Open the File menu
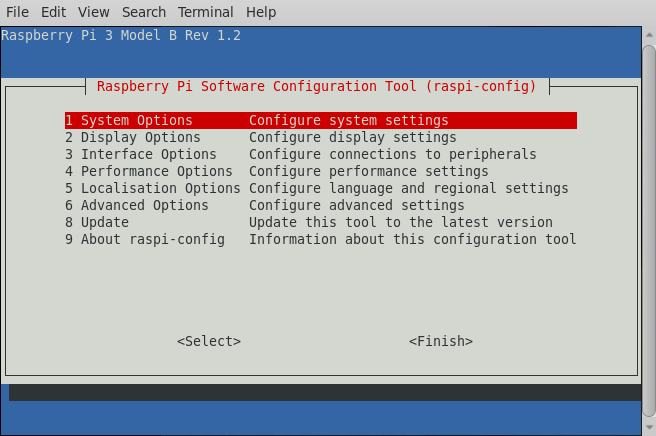This screenshot has width=656, height=436. pyautogui.click(x=17, y=12)
